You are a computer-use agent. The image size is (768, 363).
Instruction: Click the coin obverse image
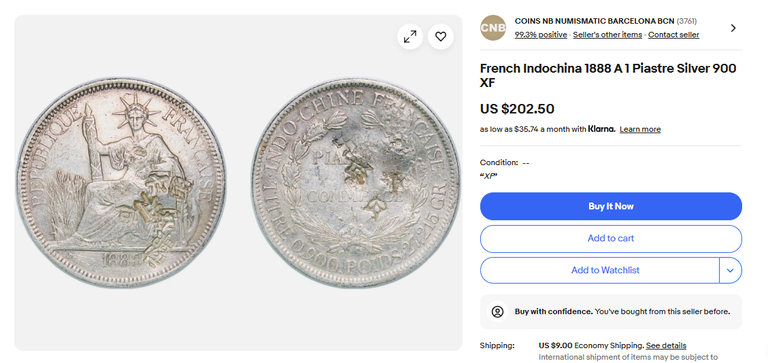121,183
